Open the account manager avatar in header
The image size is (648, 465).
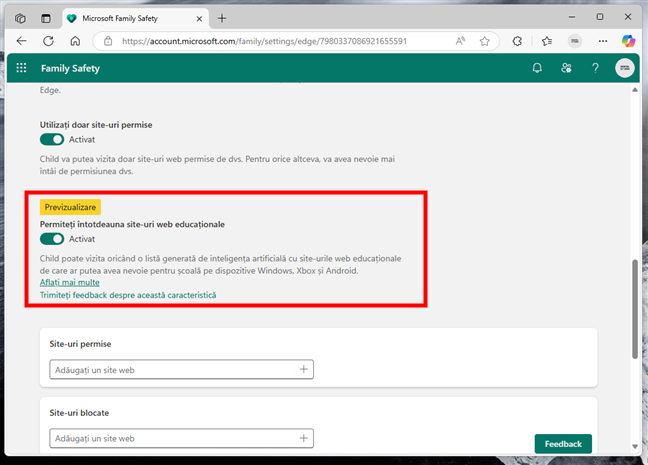(624, 68)
